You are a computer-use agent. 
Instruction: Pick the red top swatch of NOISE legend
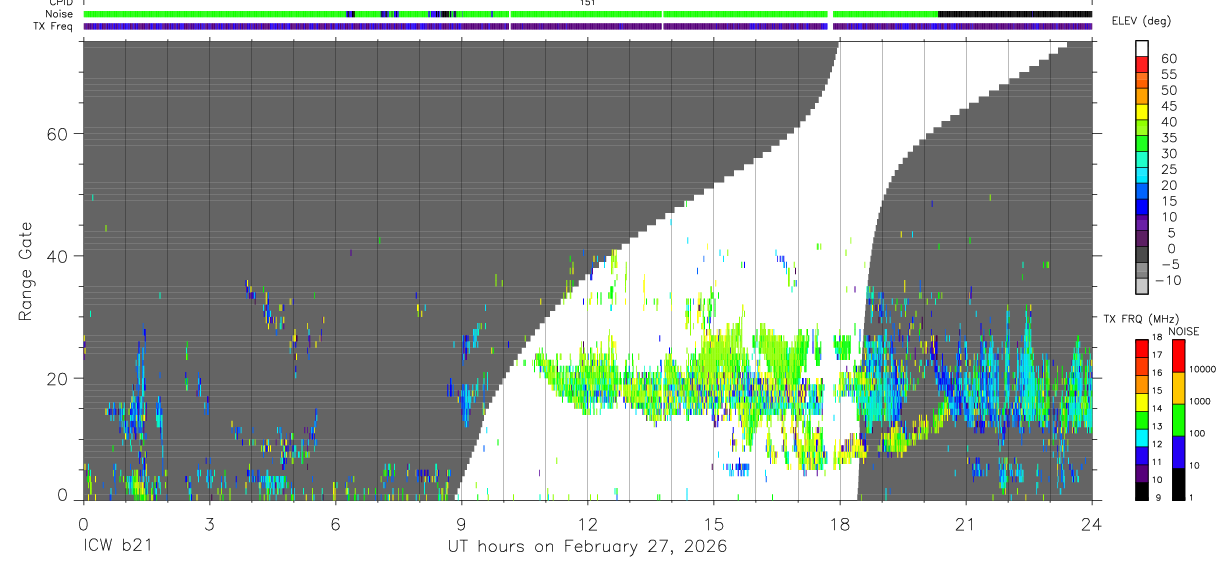pos(1177,355)
